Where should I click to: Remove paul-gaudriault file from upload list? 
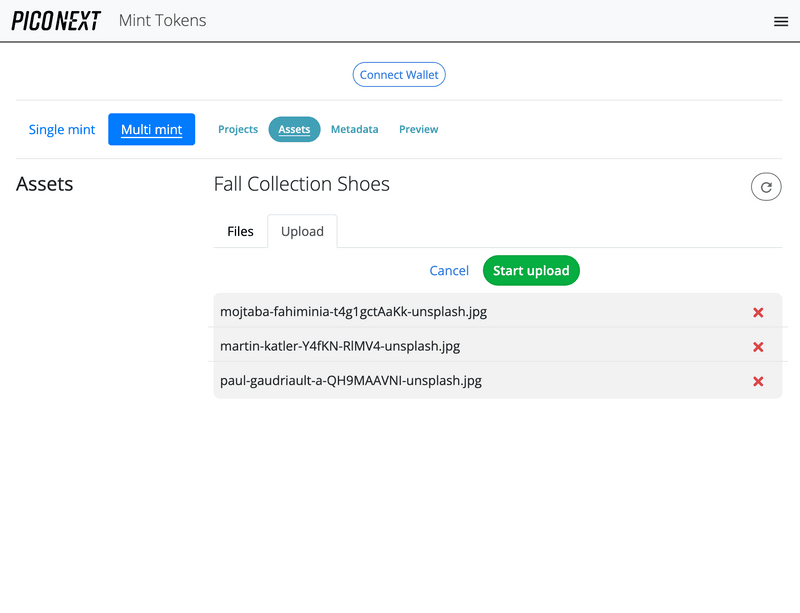[758, 381]
